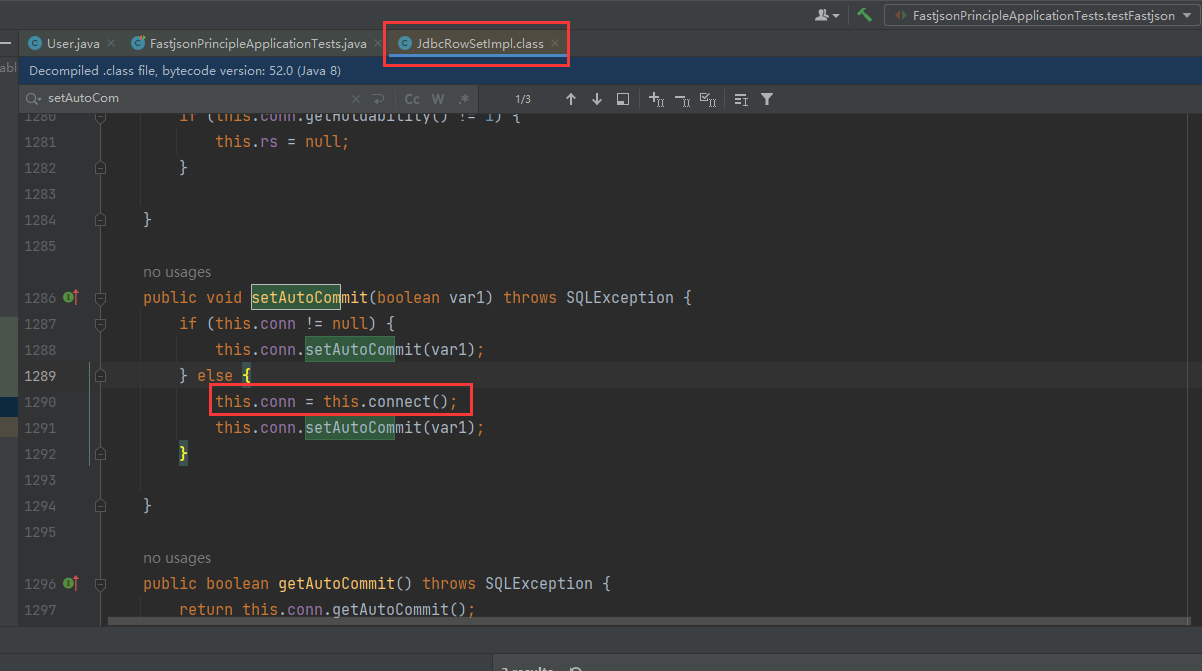Toggle Regex (.*) search option
Viewport: 1202px width, 671px height.
(464, 99)
